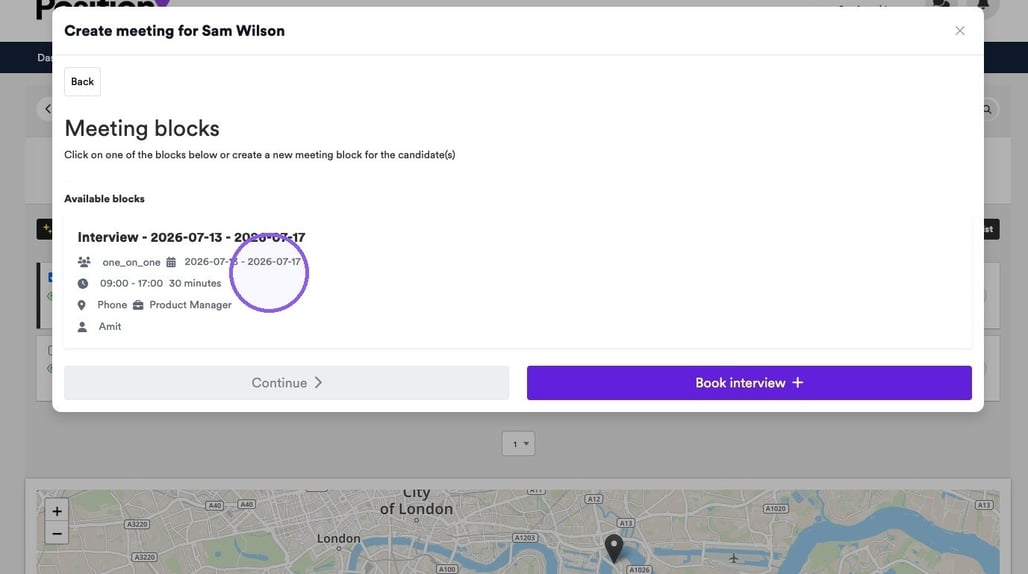Click the calendar icon beside date range
The height and width of the screenshot is (574, 1028).
click(x=171, y=261)
